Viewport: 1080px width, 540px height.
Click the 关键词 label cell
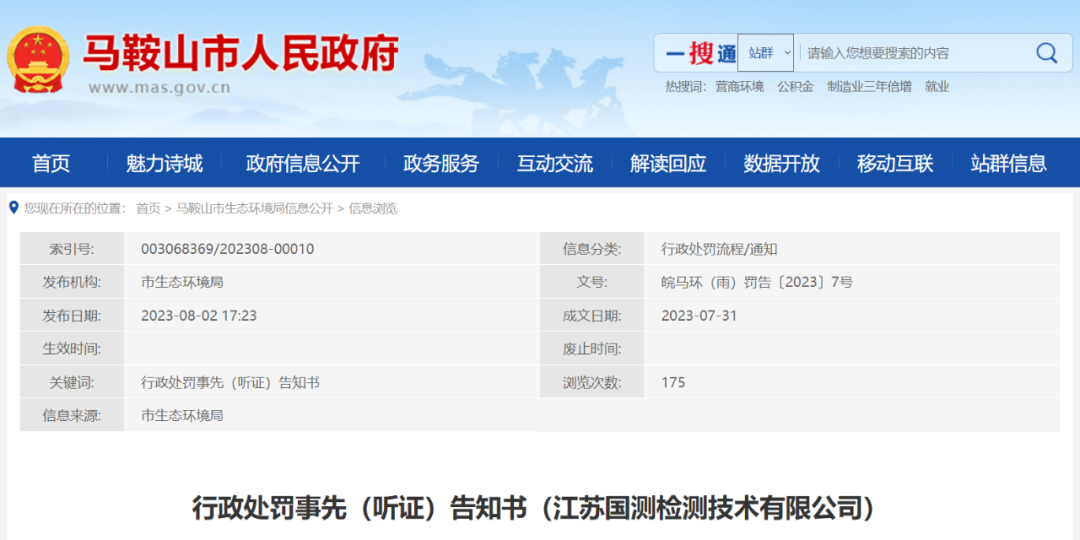(72, 382)
